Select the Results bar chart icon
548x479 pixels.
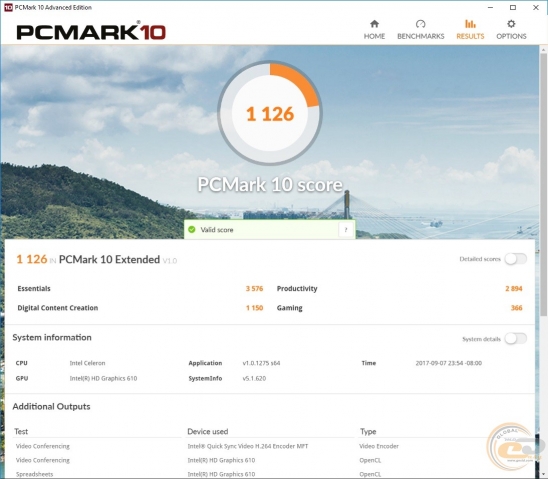coord(470,24)
